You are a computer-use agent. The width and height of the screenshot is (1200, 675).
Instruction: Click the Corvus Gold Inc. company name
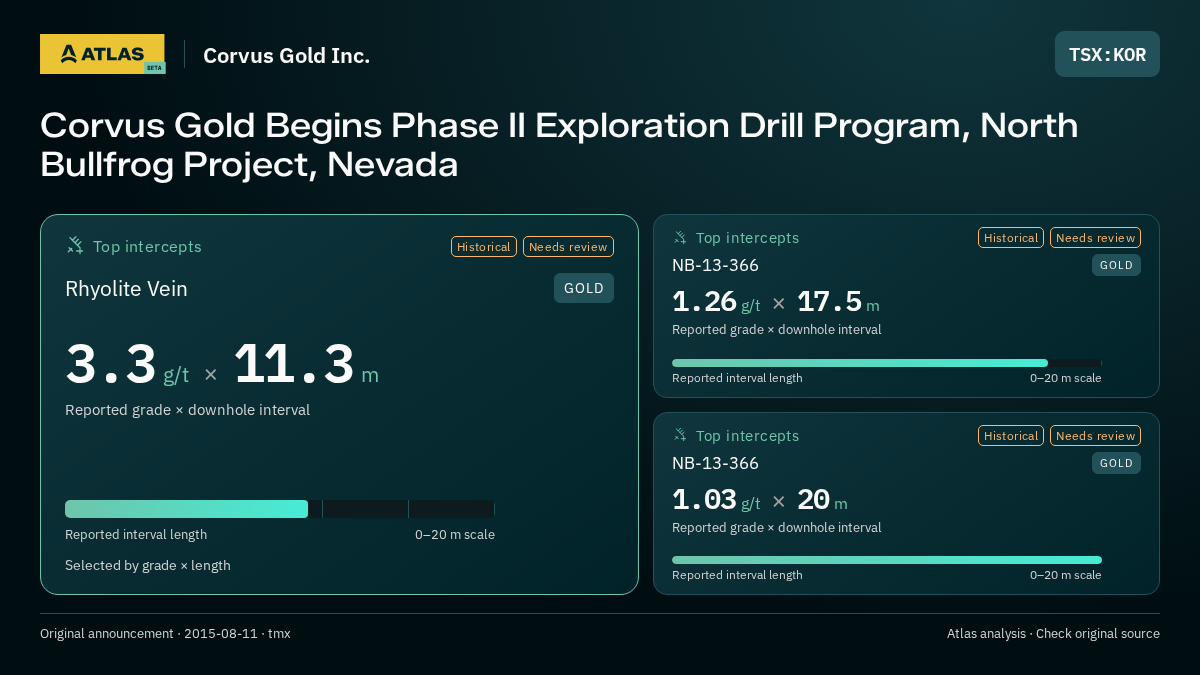286,55
